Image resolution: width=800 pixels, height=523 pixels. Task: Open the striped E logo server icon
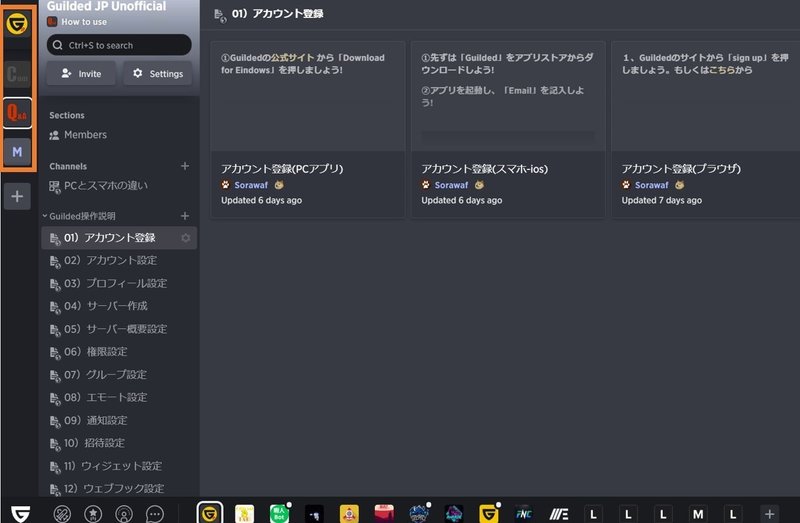559,513
